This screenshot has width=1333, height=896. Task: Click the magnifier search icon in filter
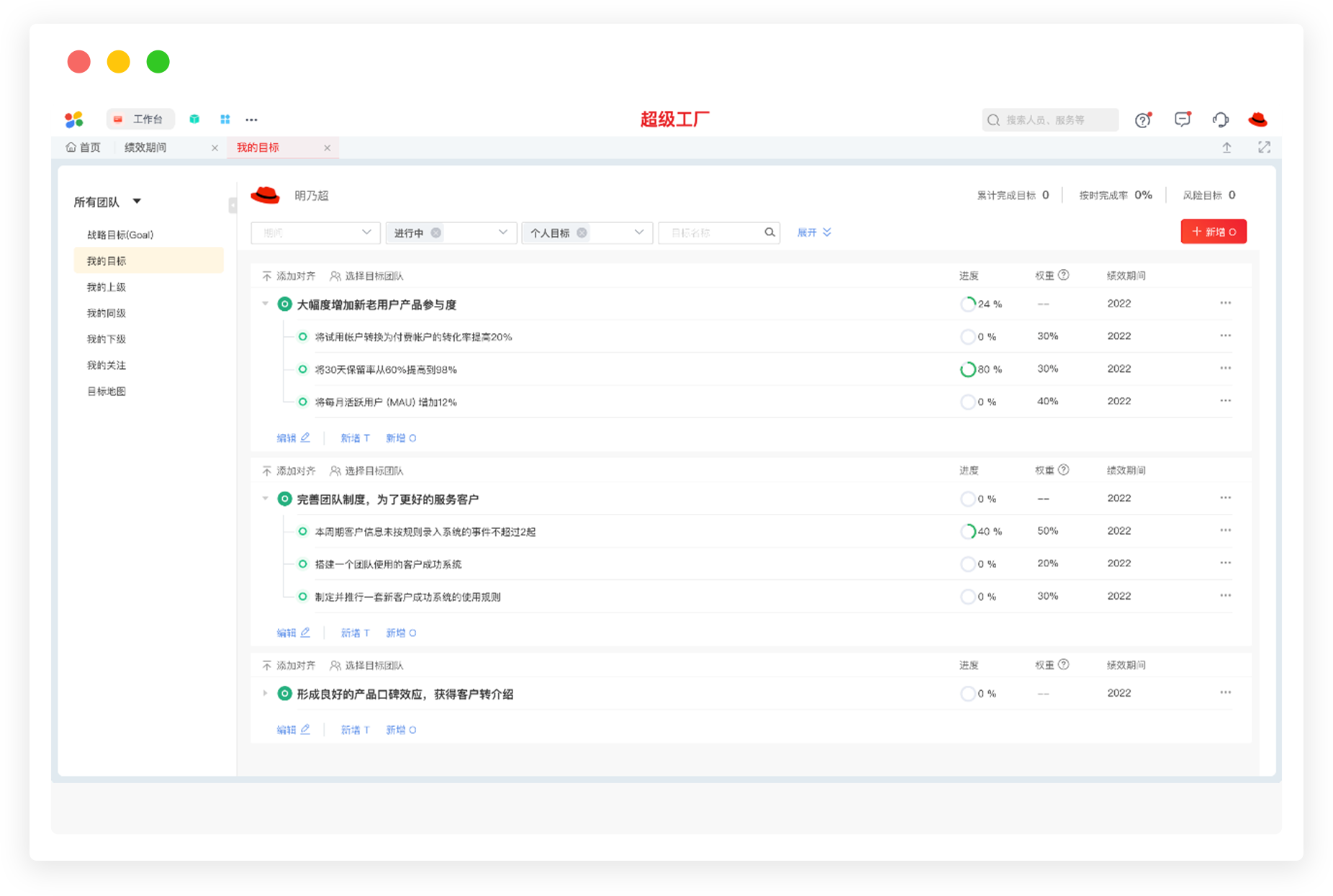coord(769,232)
